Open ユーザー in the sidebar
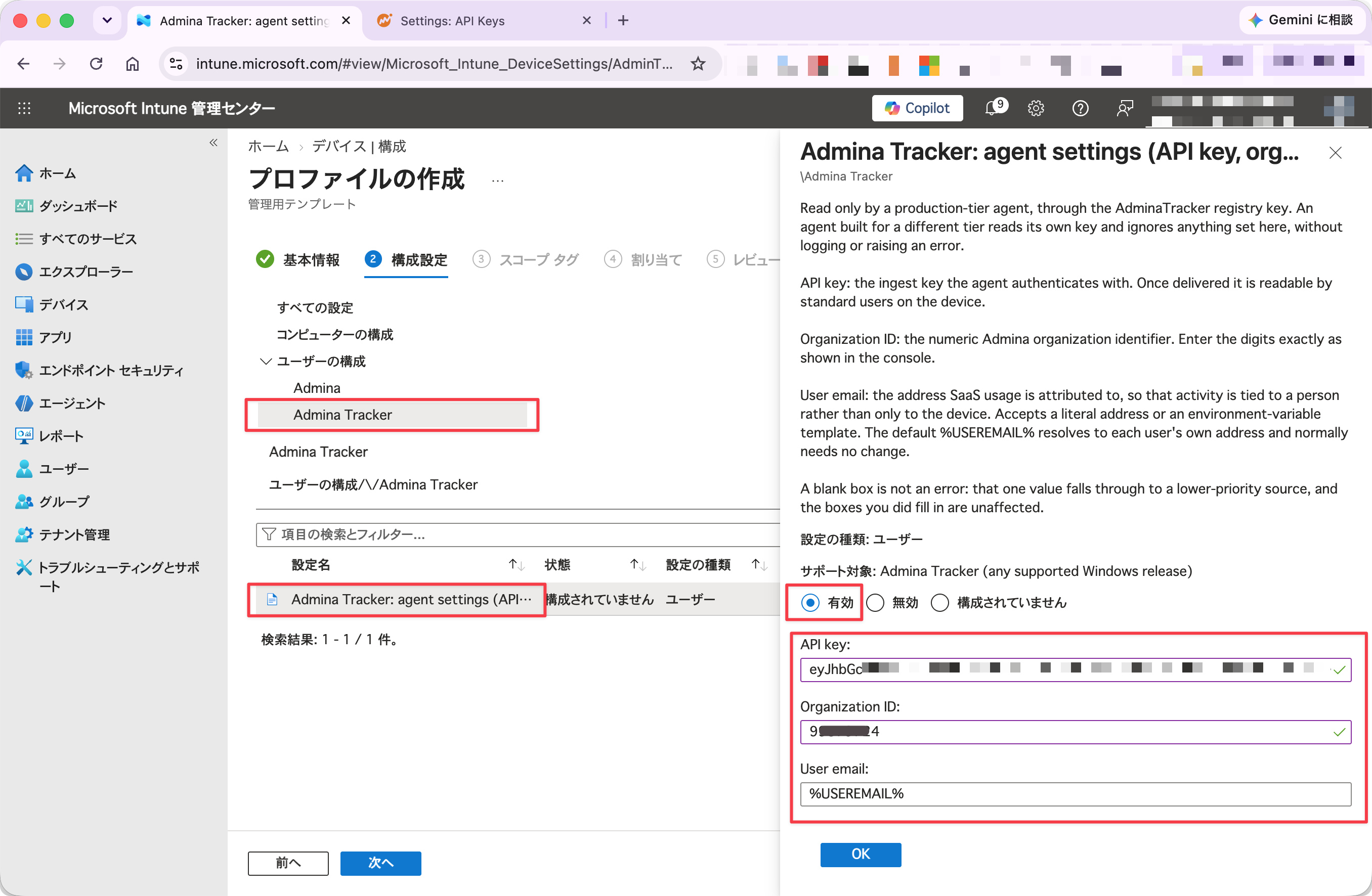1372x896 pixels. click(x=52, y=469)
